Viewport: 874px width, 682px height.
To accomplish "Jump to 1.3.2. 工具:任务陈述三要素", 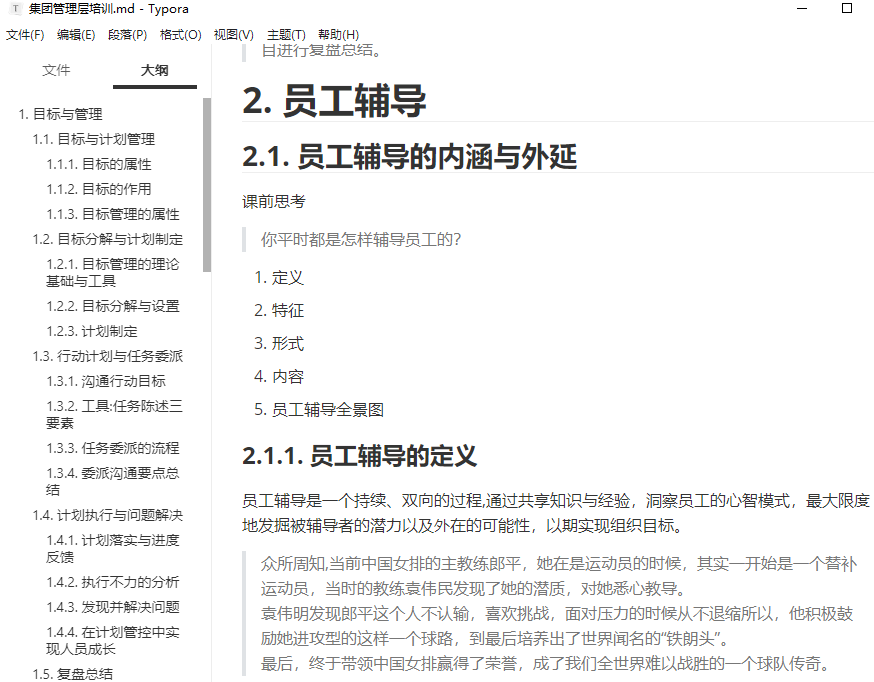I will [114, 415].
